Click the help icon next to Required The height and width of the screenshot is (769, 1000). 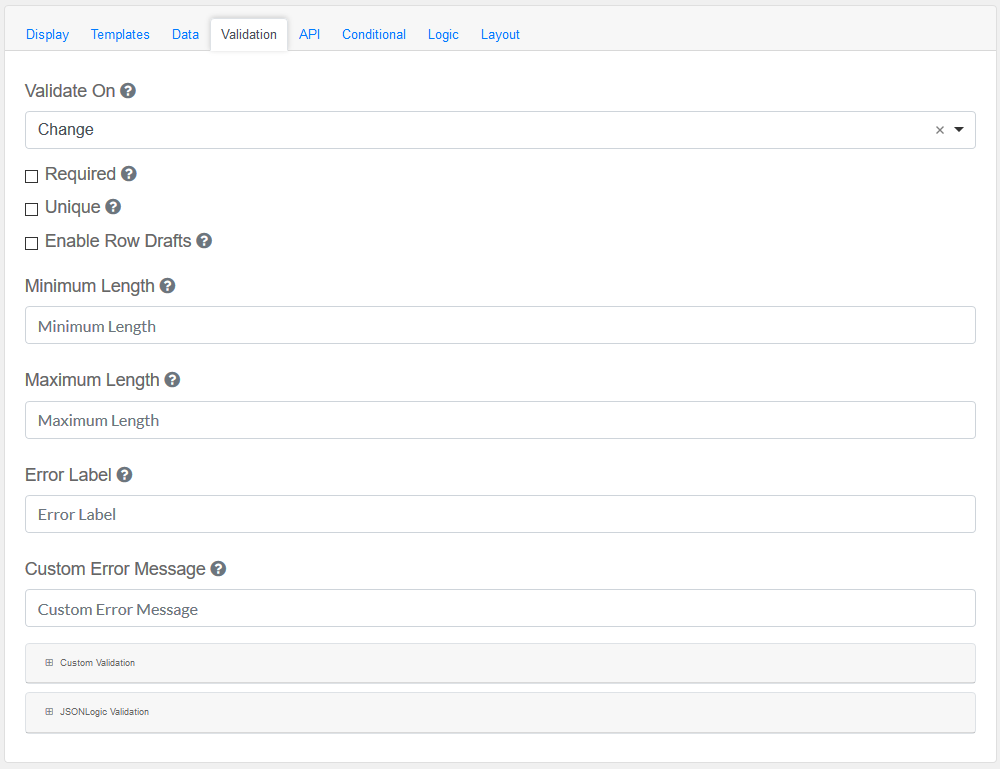tap(129, 174)
